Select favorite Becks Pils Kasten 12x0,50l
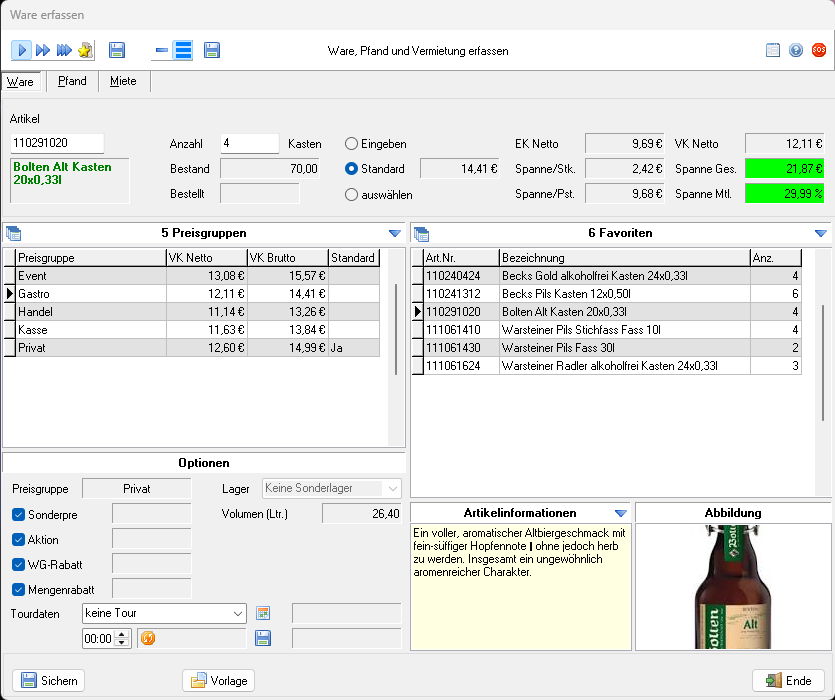The width and height of the screenshot is (835, 700). pyautogui.click(x=607, y=294)
